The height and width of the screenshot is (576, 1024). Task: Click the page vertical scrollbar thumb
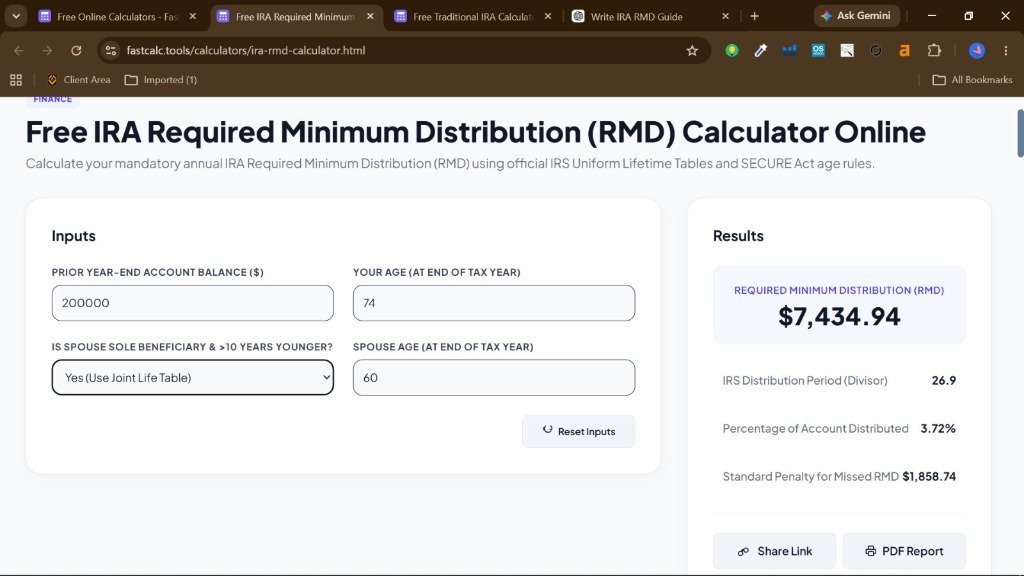[1020, 134]
